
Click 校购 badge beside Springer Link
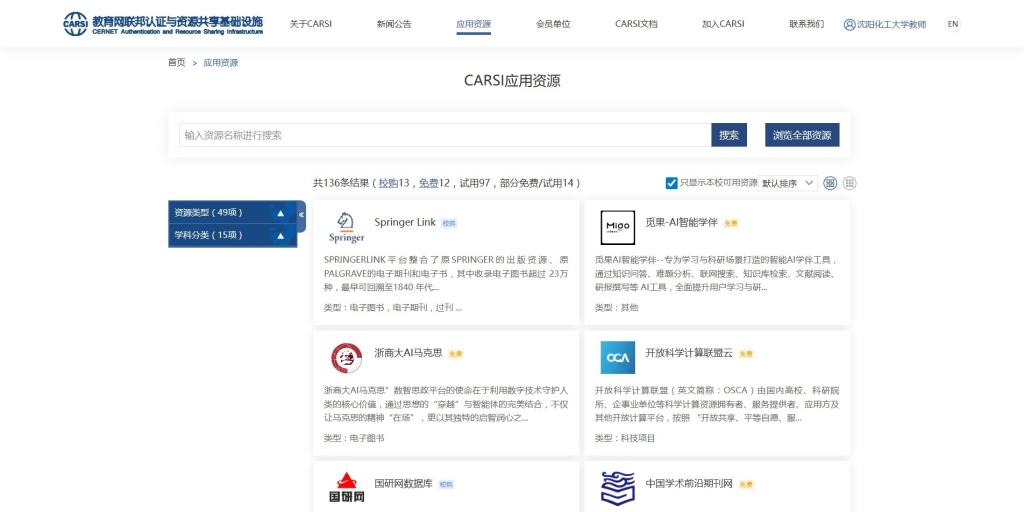[449, 223]
